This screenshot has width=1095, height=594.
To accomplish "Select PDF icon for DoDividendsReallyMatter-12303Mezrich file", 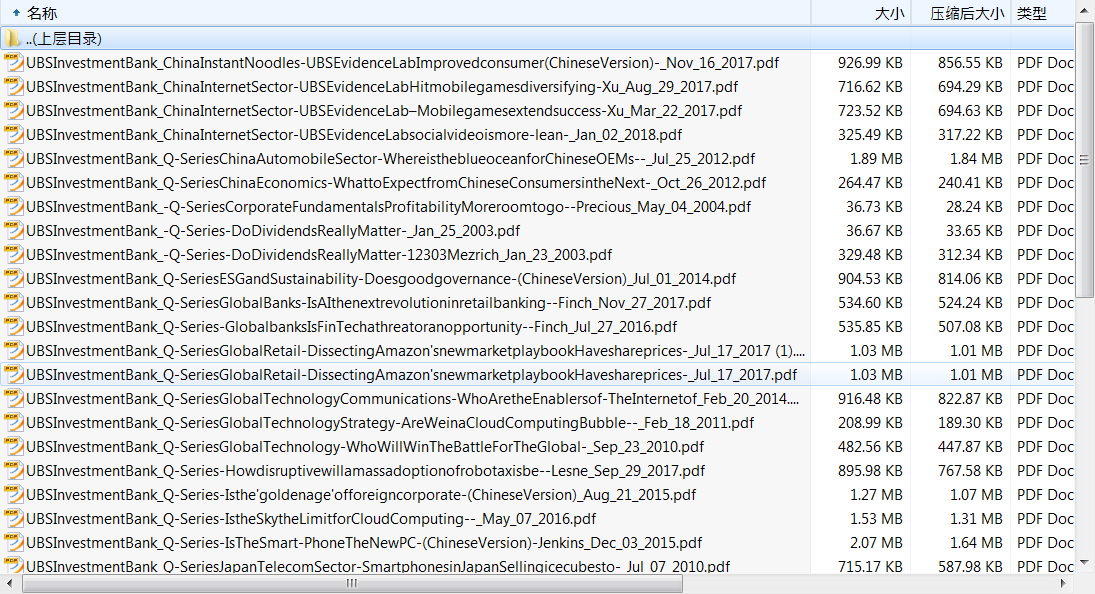I will click(x=14, y=255).
